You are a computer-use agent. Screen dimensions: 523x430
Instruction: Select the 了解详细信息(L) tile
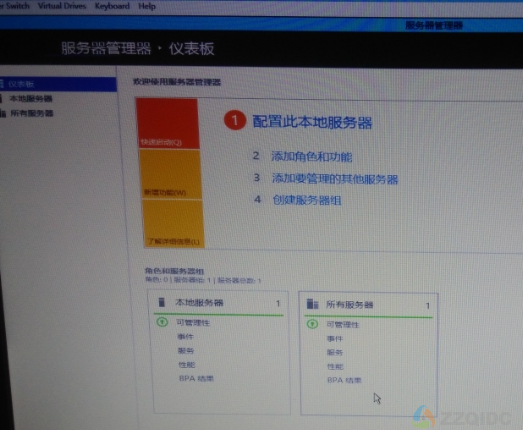click(x=173, y=224)
